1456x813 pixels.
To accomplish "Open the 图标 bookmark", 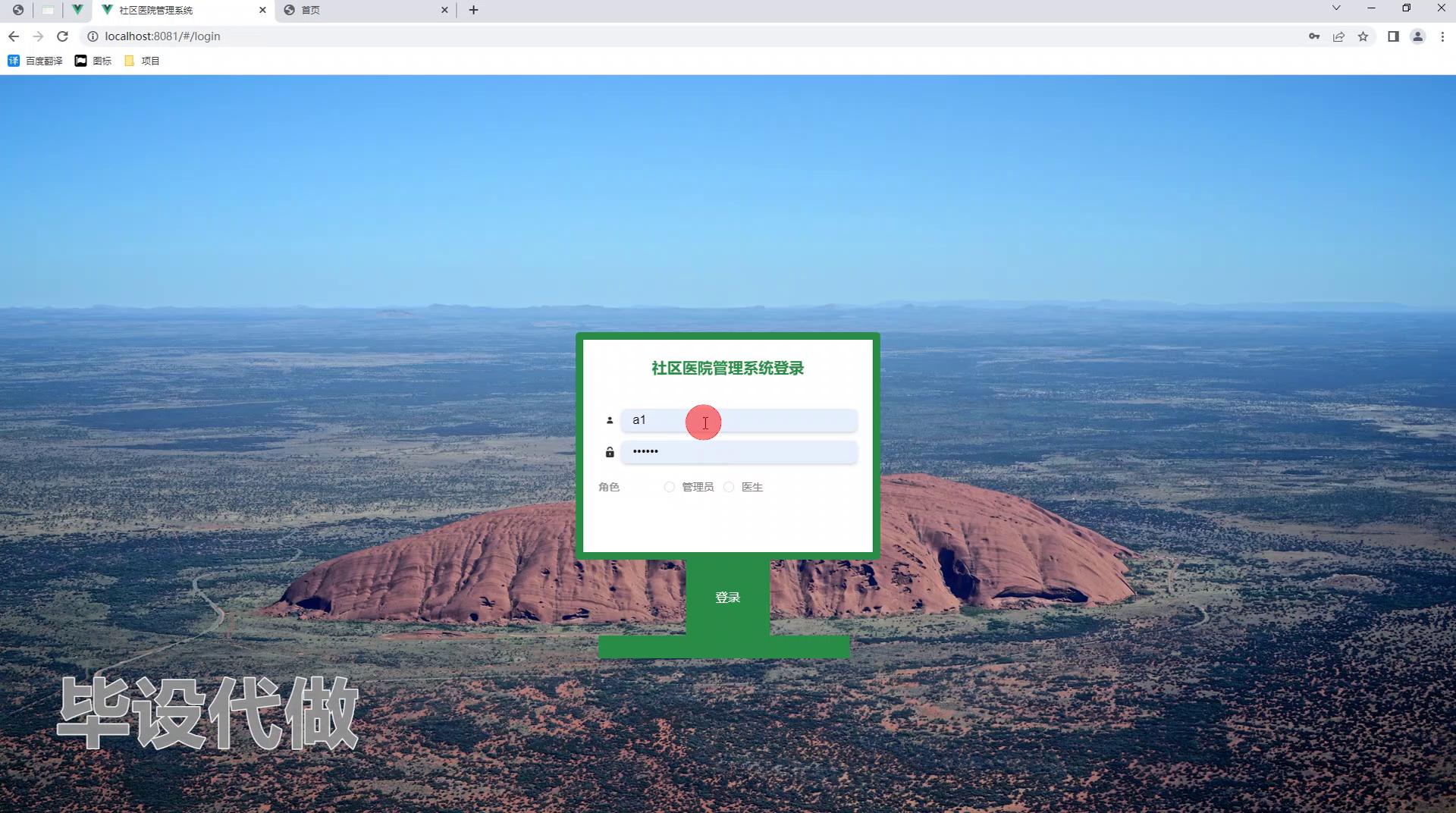I will [x=93, y=61].
